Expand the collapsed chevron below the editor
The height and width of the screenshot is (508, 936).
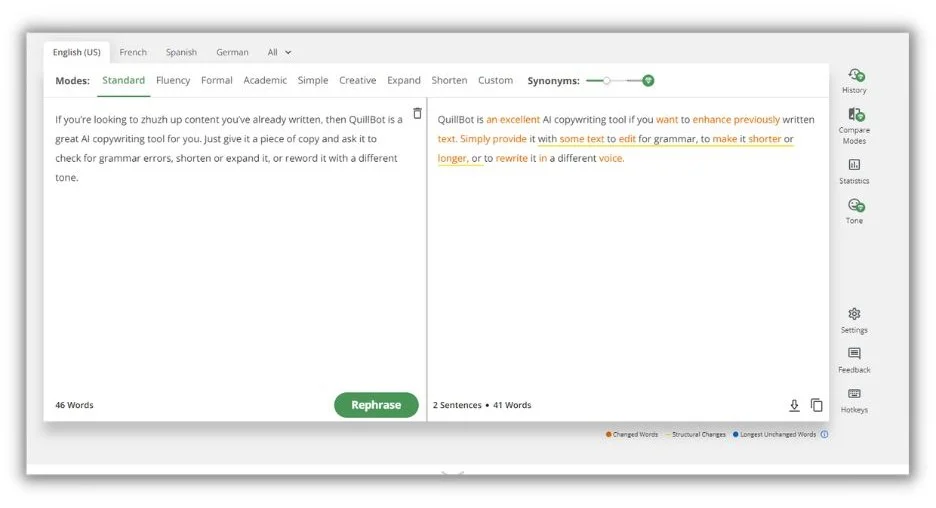click(x=452, y=474)
